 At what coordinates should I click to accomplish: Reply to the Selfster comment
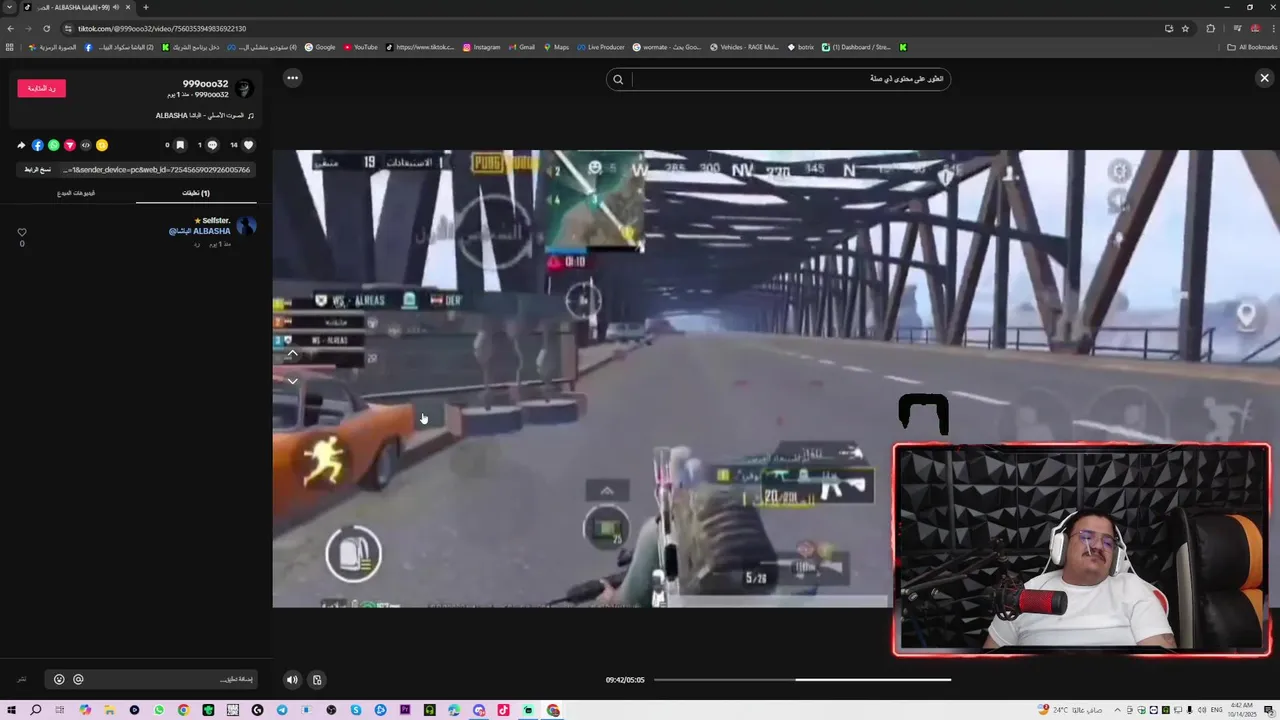point(197,244)
